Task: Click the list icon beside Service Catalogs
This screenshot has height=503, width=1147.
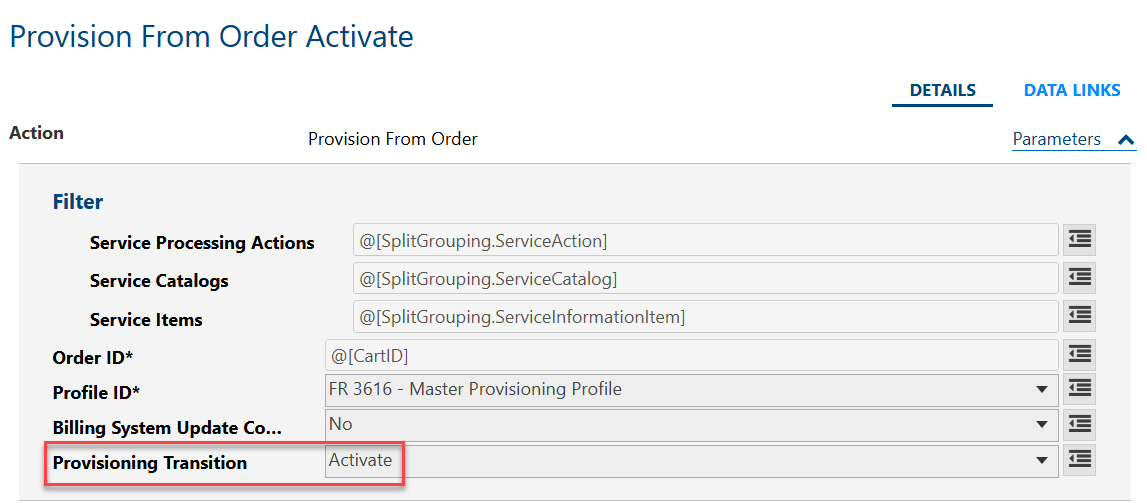Action: 1079,277
